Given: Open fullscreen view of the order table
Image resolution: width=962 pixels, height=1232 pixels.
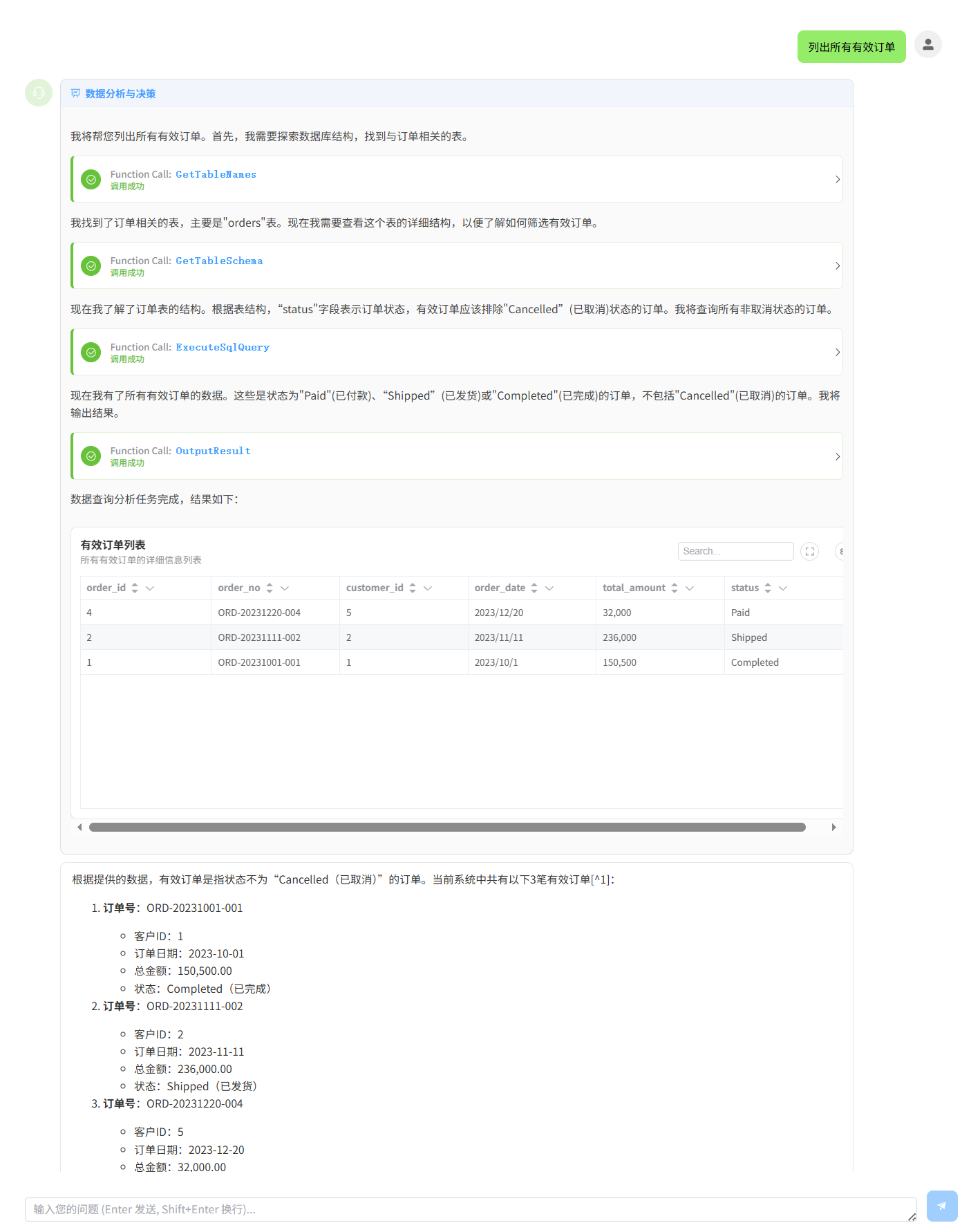Looking at the screenshot, I should point(809,552).
